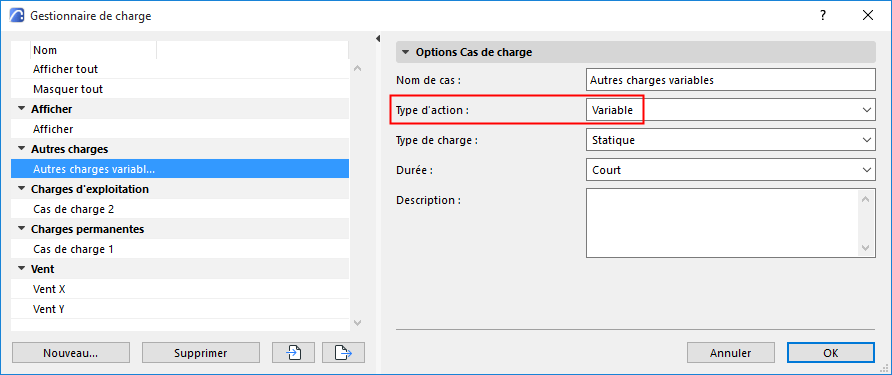Collapse the Afficher group
Image resolution: width=892 pixels, height=375 pixels.
tap(22, 109)
